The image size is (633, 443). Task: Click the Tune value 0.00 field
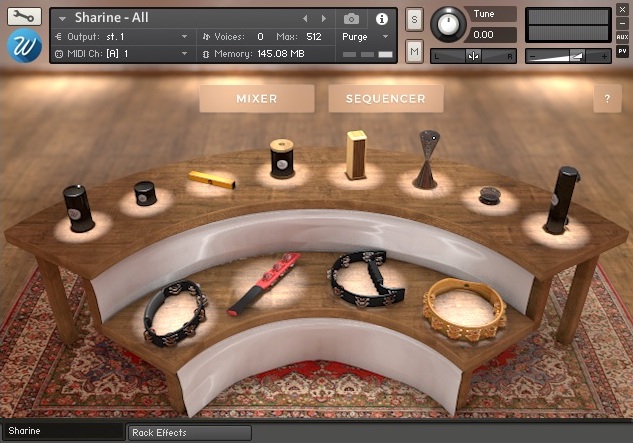(x=489, y=35)
